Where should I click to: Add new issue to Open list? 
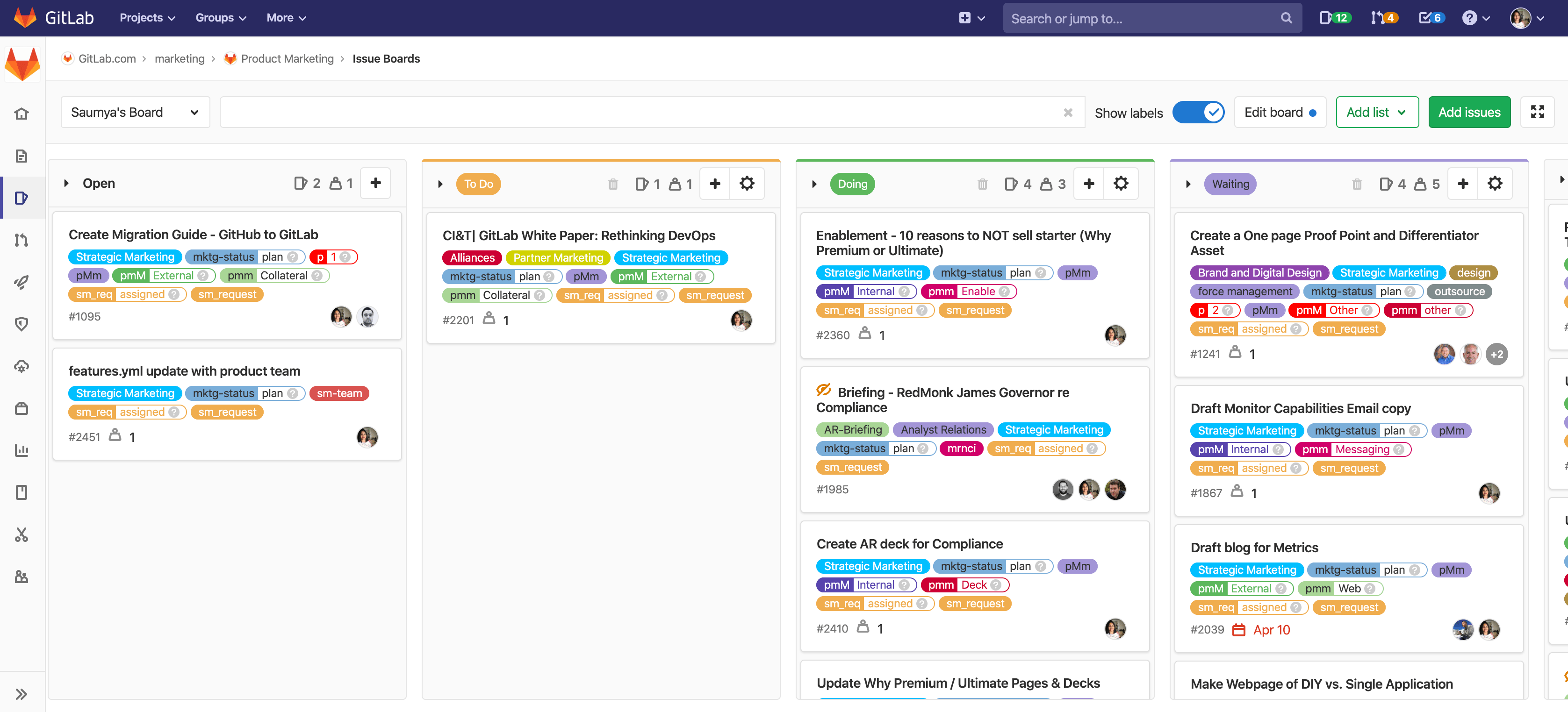[x=375, y=183]
